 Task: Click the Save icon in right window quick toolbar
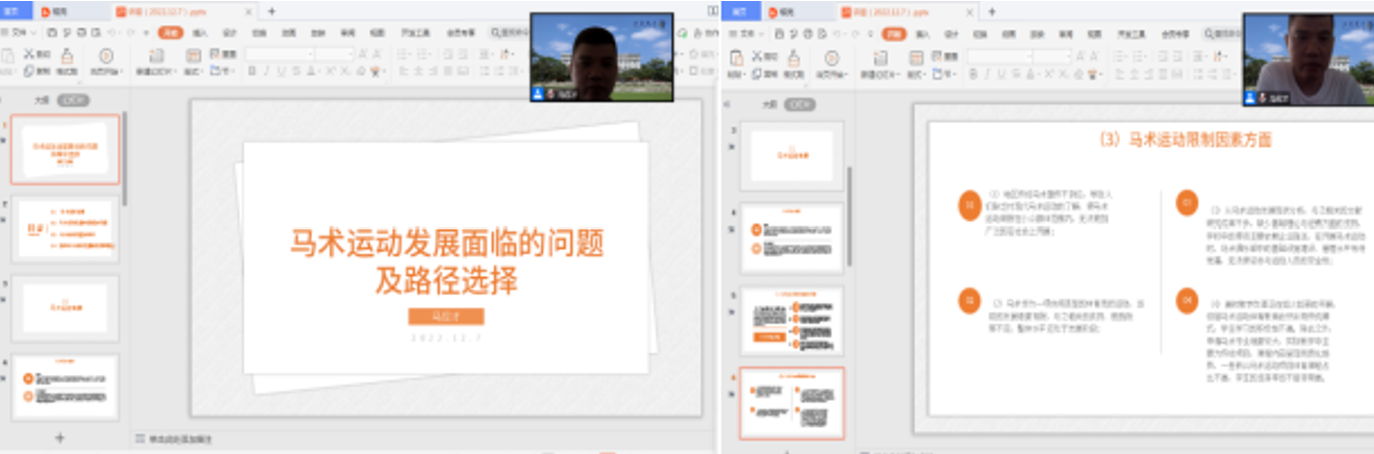click(x=780, y=34)
